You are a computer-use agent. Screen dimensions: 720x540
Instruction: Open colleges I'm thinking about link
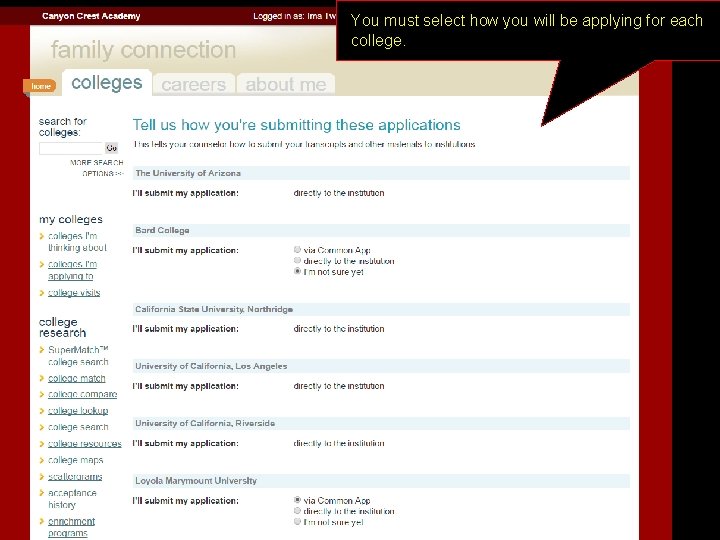pyautogui.click(x=77, y=242)
